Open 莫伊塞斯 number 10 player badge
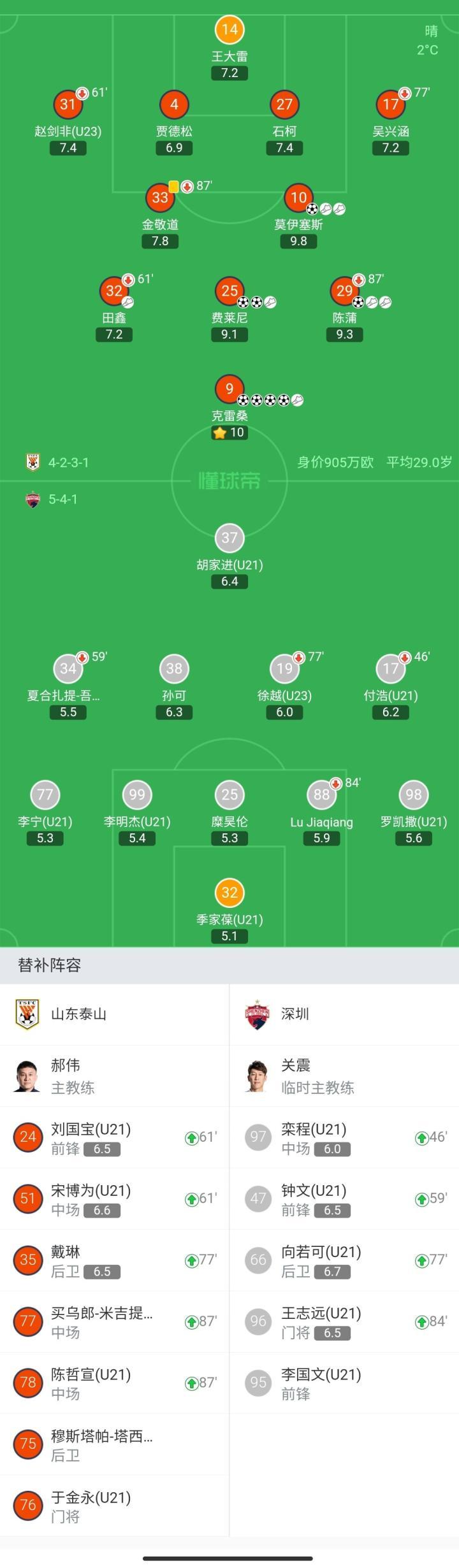The height and width of the screenshot is (1568, 459). point(298,198)
